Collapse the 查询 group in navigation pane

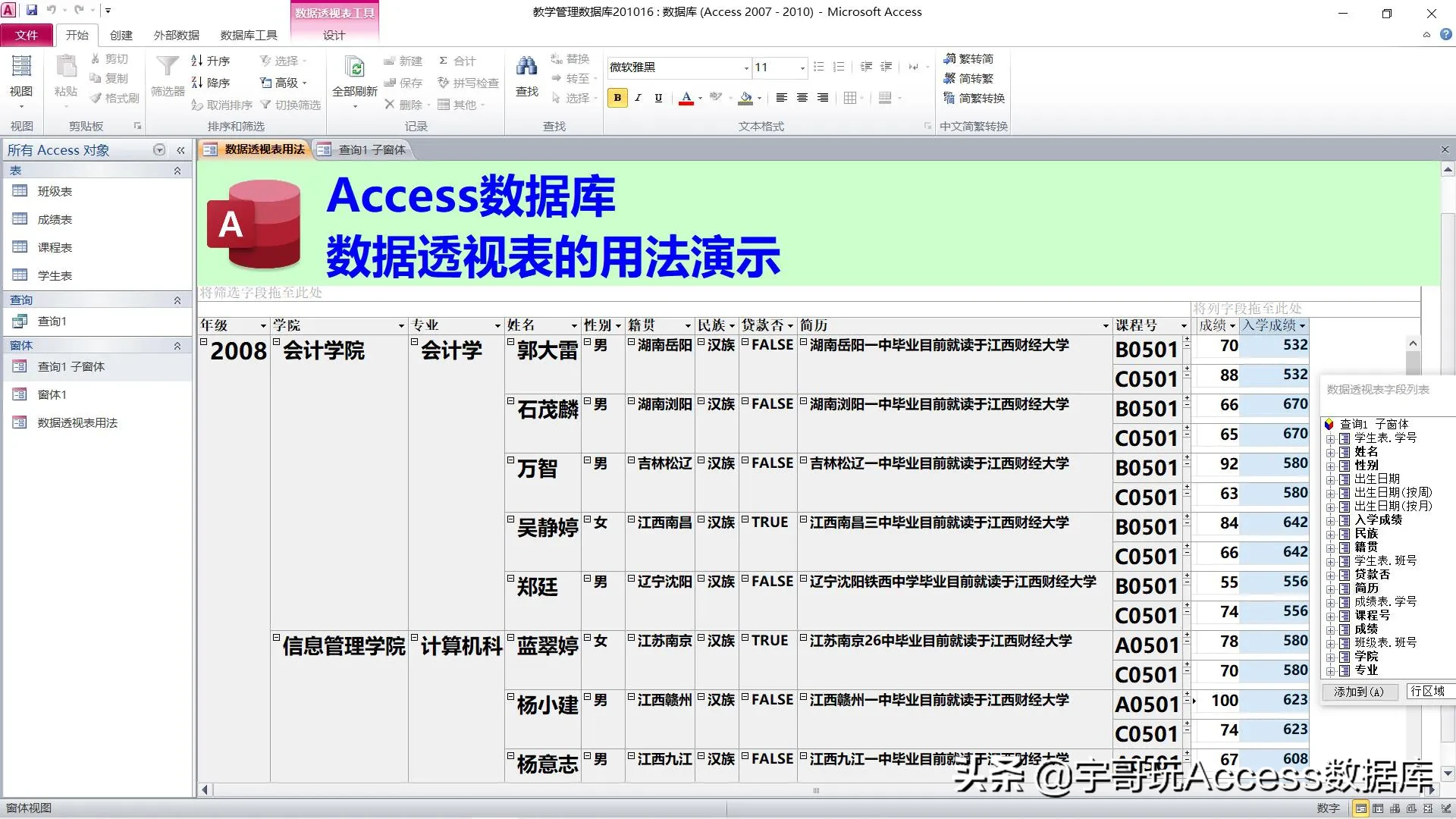(177, 300)
